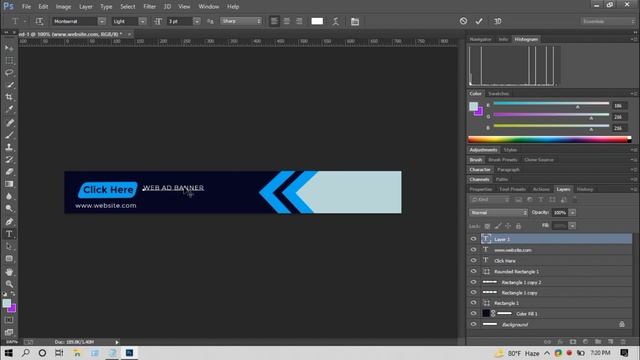Select the Zoom tool
Image resolution: width=640 pixels, height=360 pixels.
pyautogui.click(x=9, y=284)
